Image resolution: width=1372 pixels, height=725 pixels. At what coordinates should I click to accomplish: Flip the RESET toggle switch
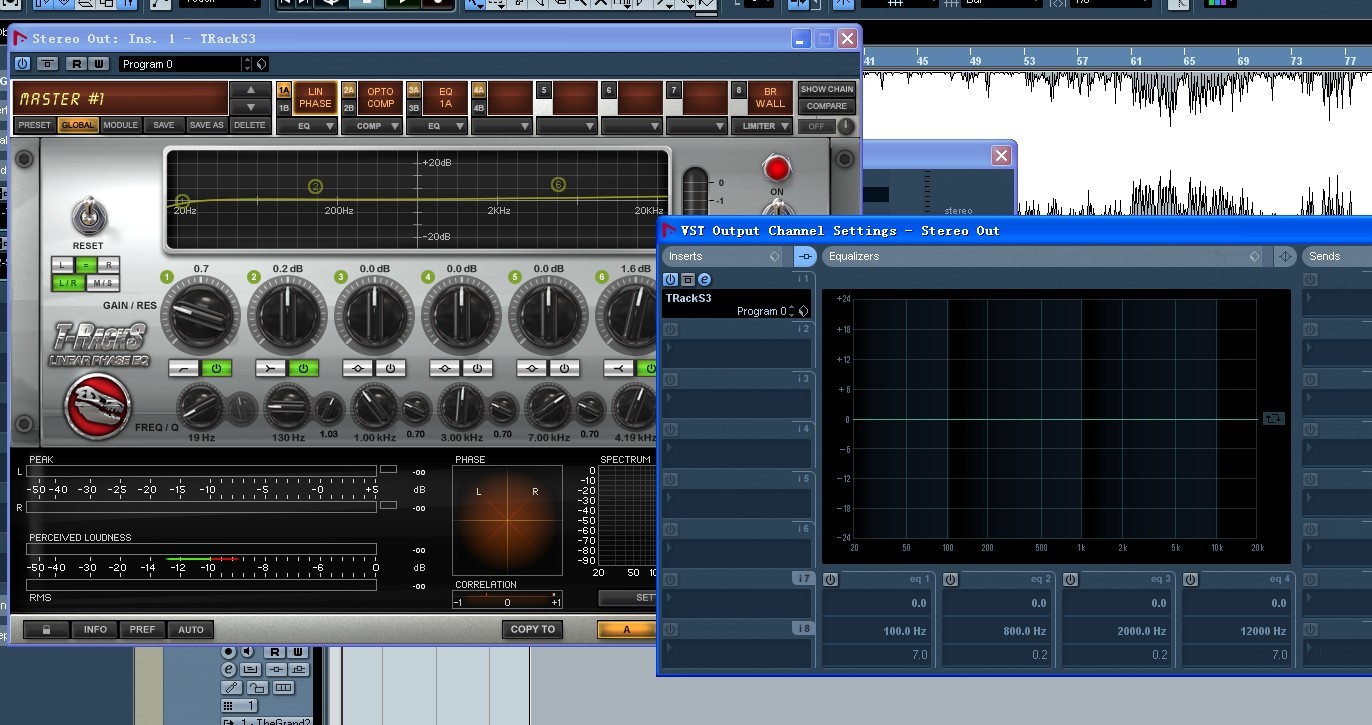pos(88,217)
